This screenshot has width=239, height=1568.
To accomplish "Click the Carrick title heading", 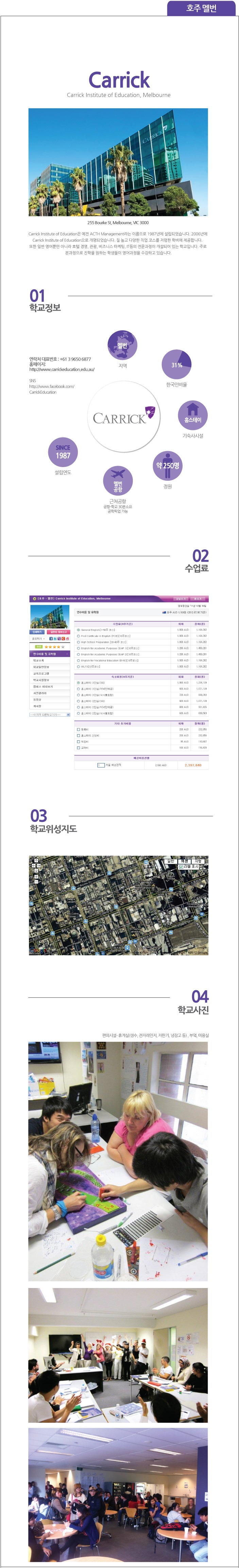I will [x=119, y=80].
